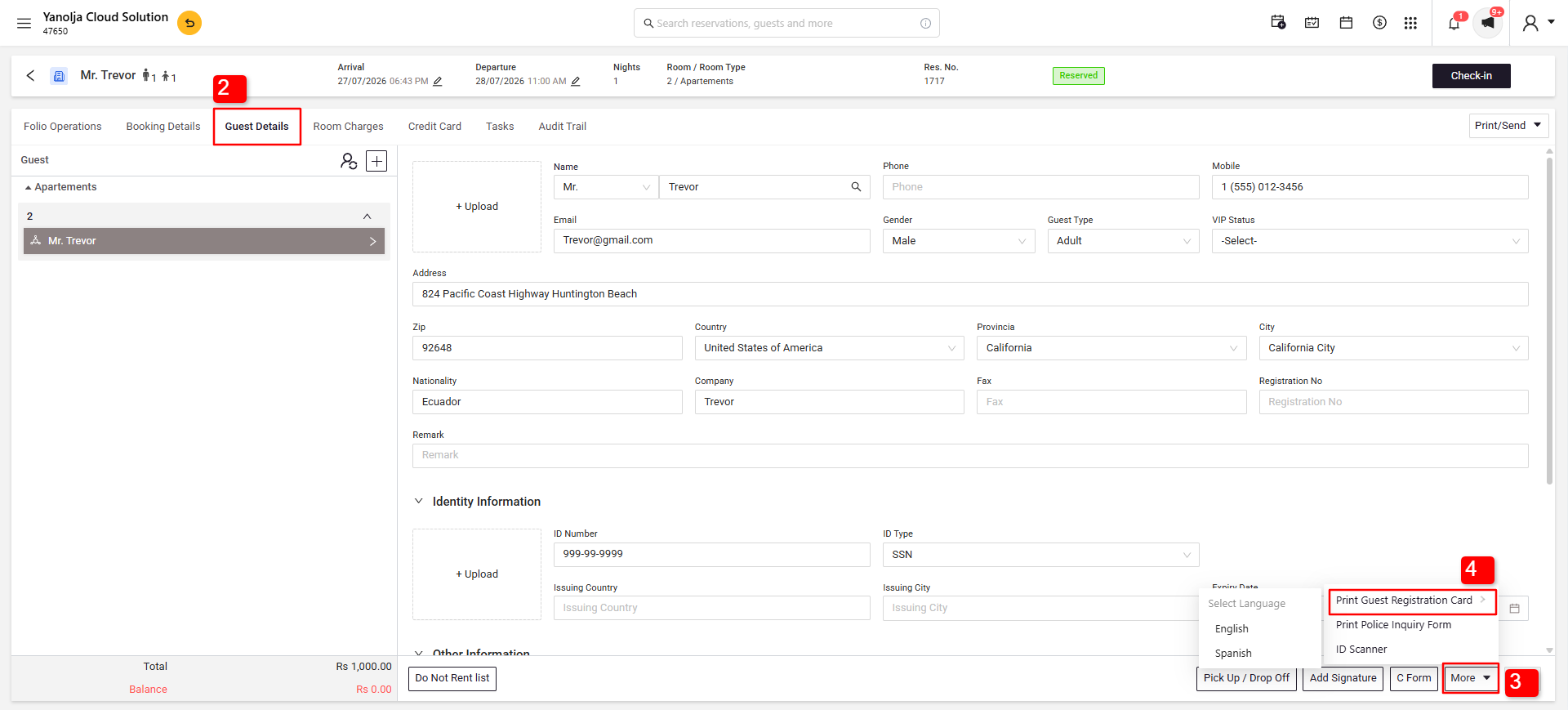
Task: Click the guest form vertical scrollbar
Action: click(x=1549, y=321)
